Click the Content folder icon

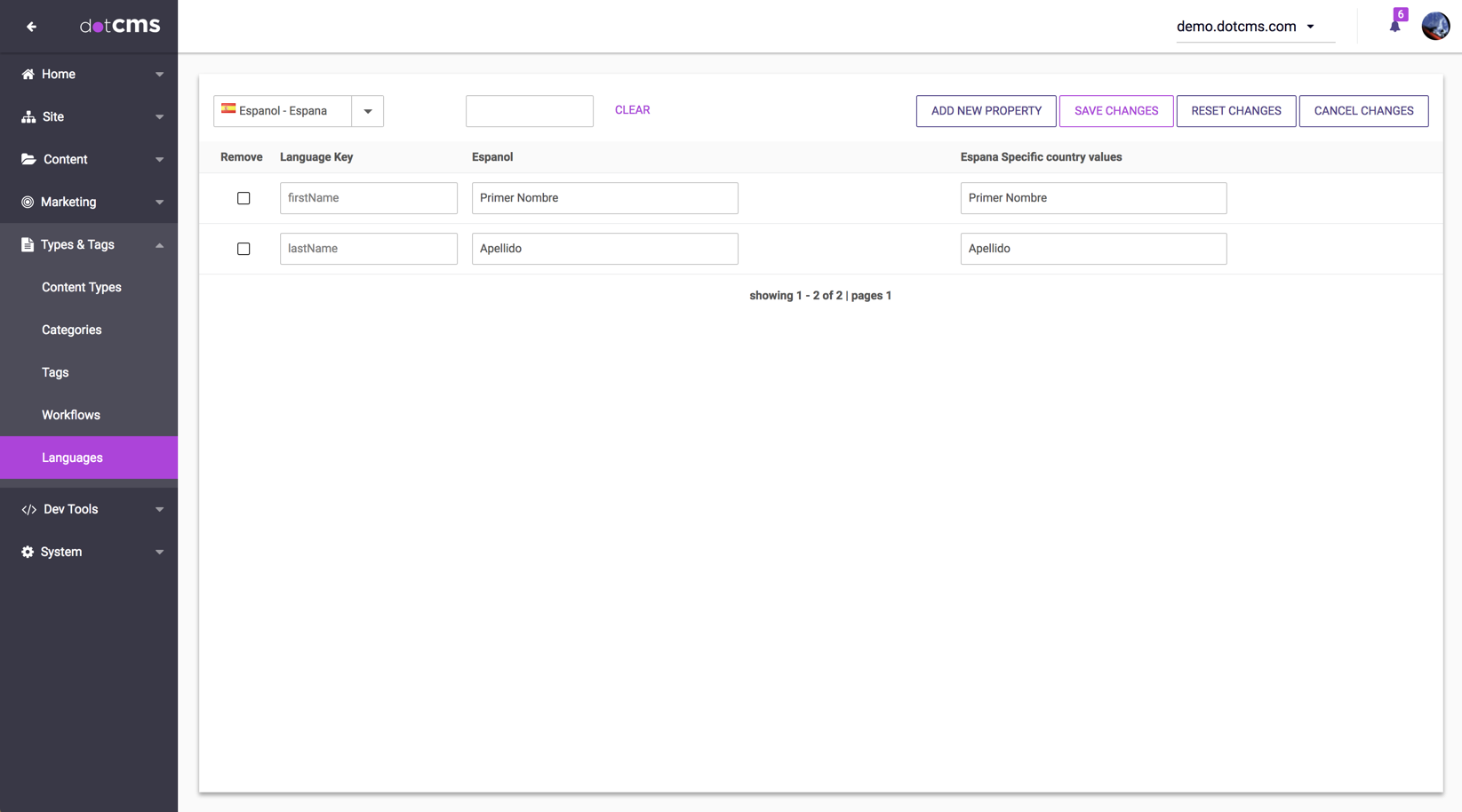(x=28, y=159)
